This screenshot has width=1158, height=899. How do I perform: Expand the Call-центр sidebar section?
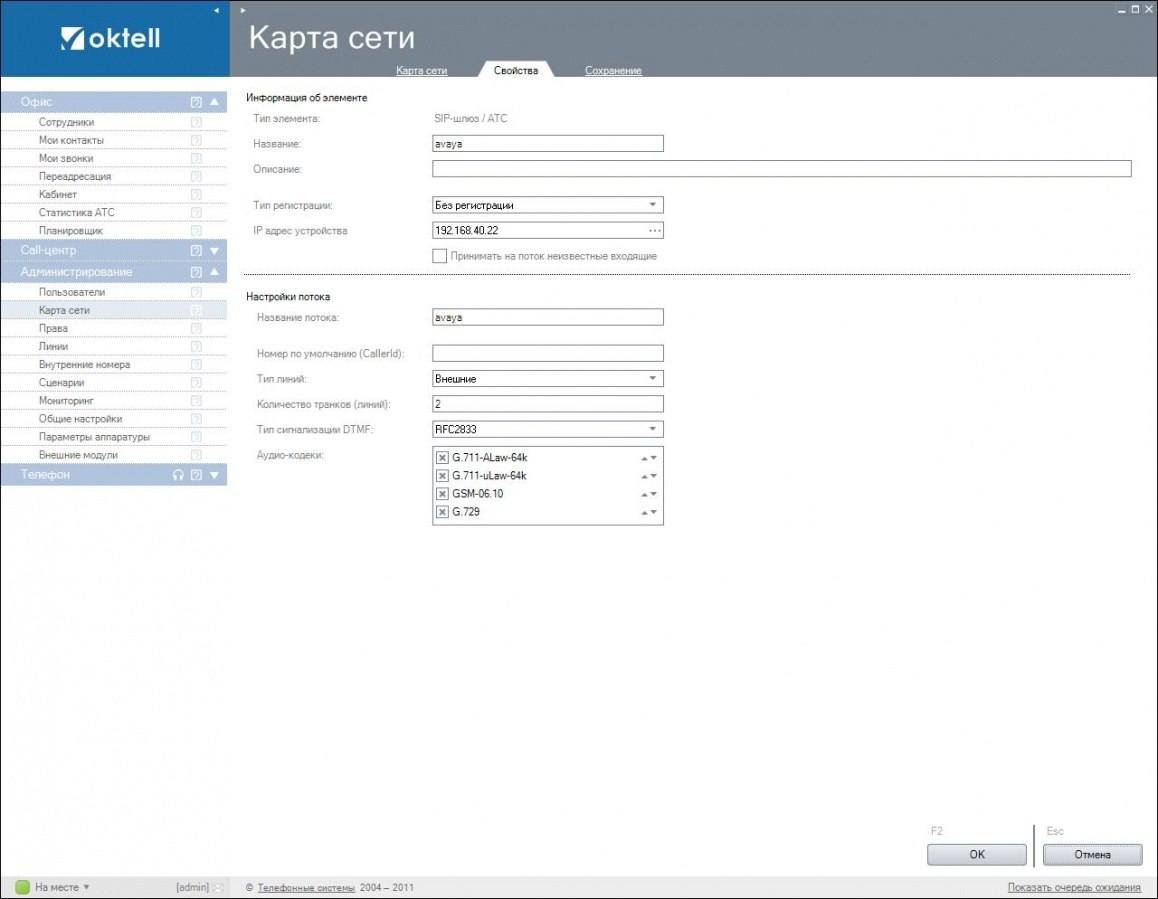tap(214, 250)
